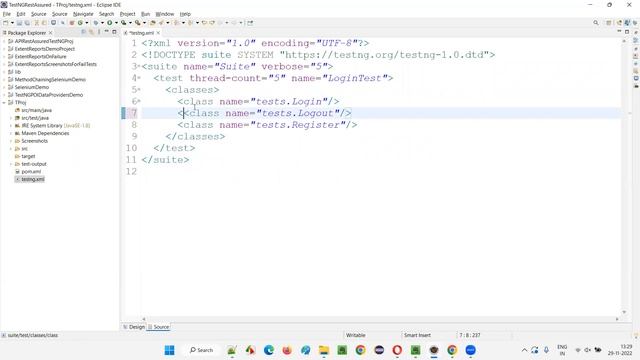Click the Open Perspective icon

[609, 23]
